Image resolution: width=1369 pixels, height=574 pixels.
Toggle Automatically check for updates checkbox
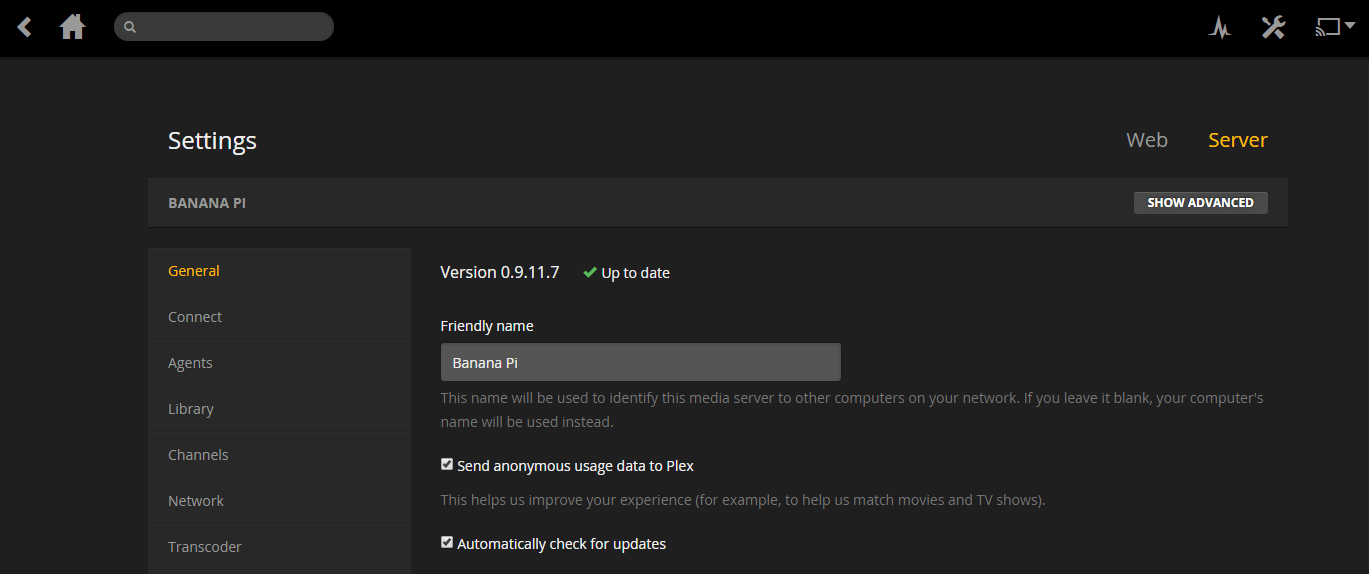click(447, 543)
